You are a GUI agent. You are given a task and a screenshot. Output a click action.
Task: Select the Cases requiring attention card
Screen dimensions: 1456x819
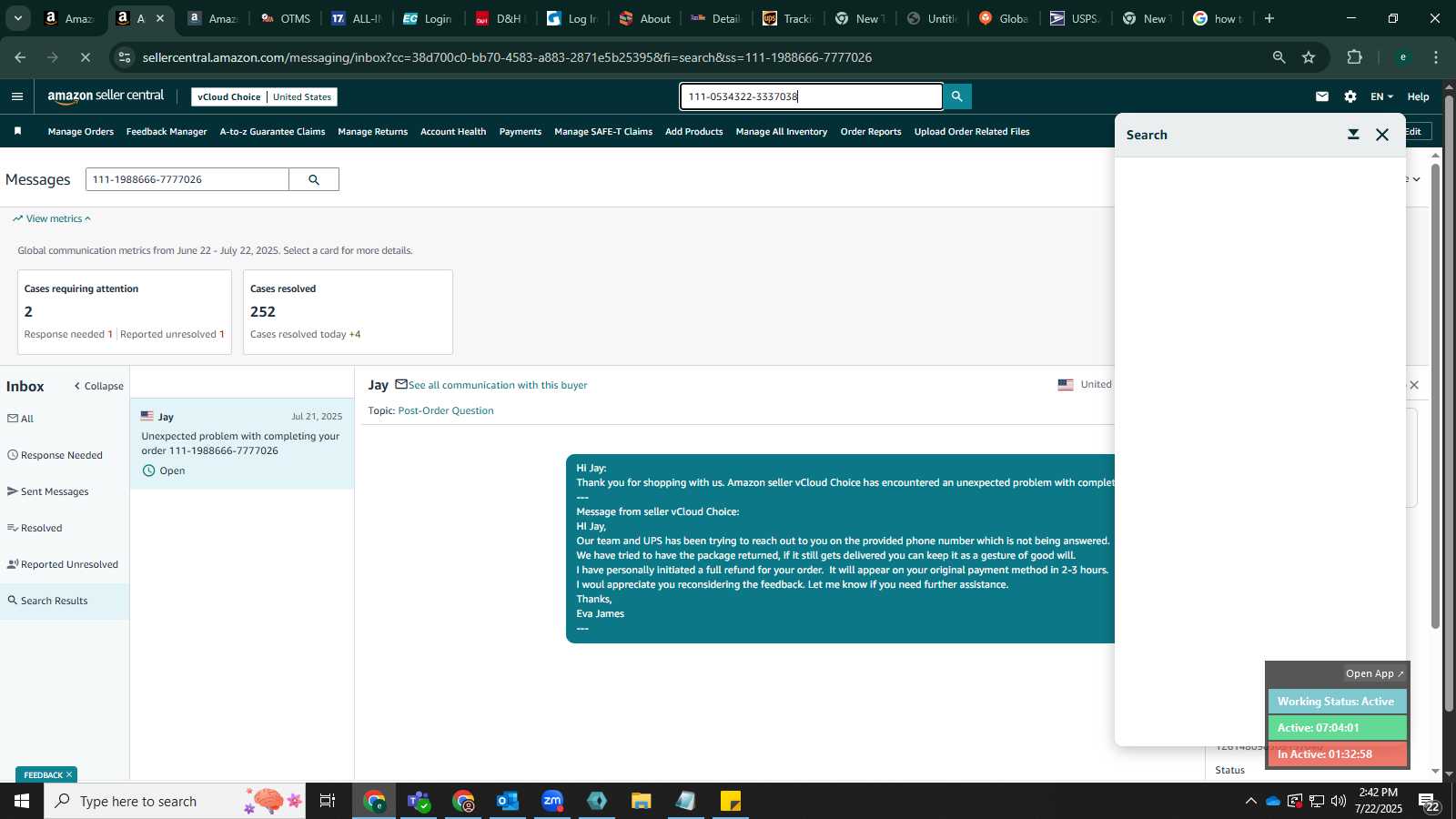click(x=125, y=312)
